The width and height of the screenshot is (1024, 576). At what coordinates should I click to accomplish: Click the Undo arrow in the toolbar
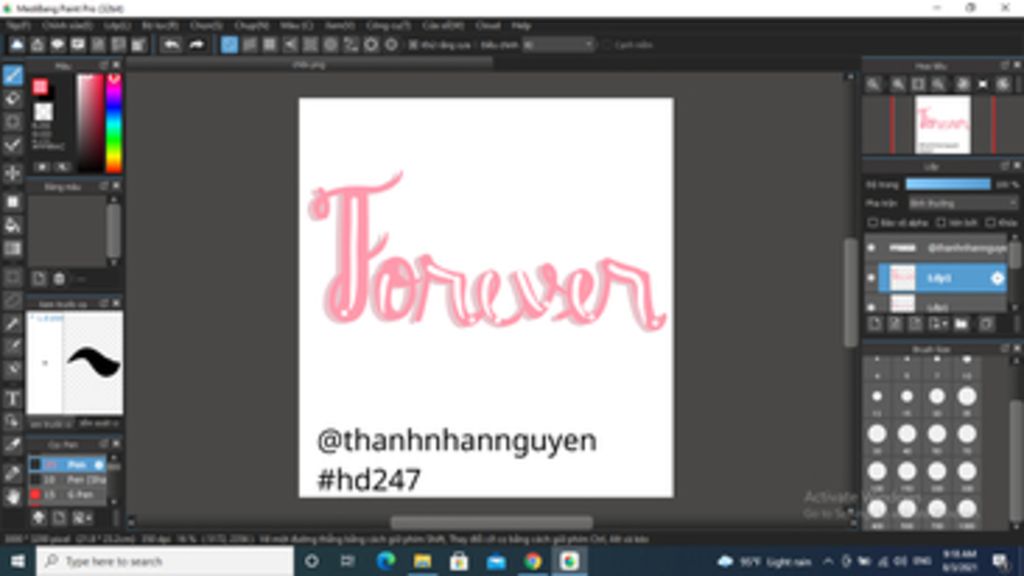click(x=171, y=44)
